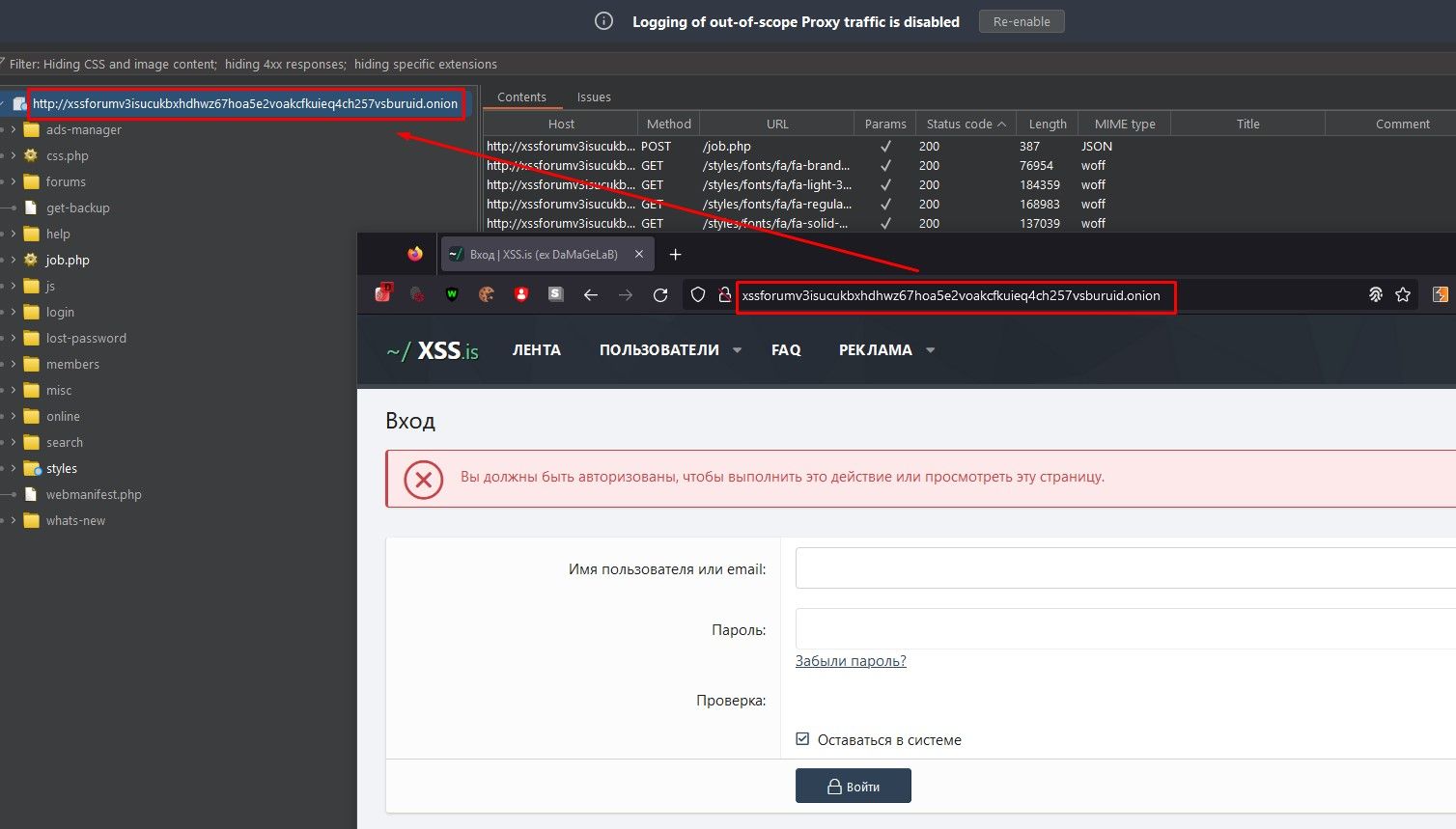Switch to the Issues tab in Burp
The width and height of the screenshot is (1456, 829).
(x=594, y=97)
